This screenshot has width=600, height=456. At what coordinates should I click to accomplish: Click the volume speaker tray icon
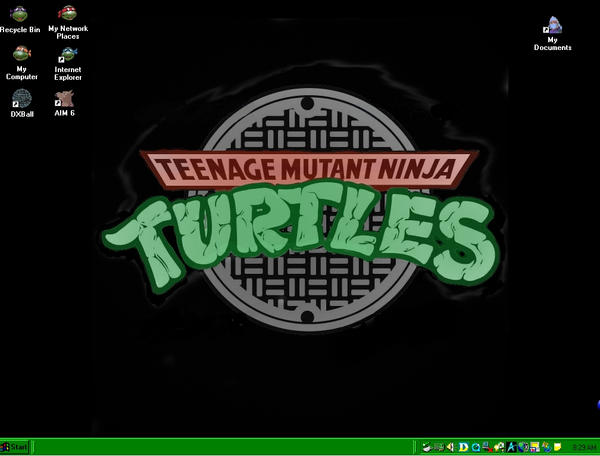[451, 447]
